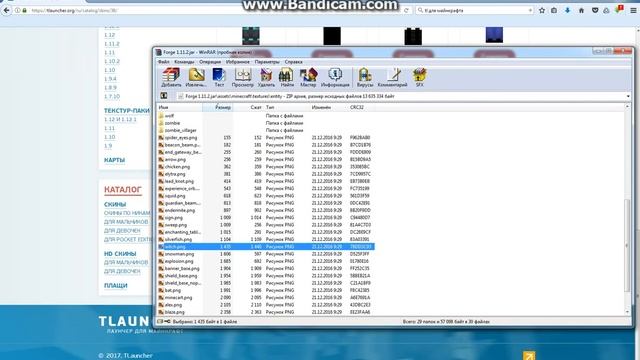
Task: Click the browser search field
Action: coord(475,10)
